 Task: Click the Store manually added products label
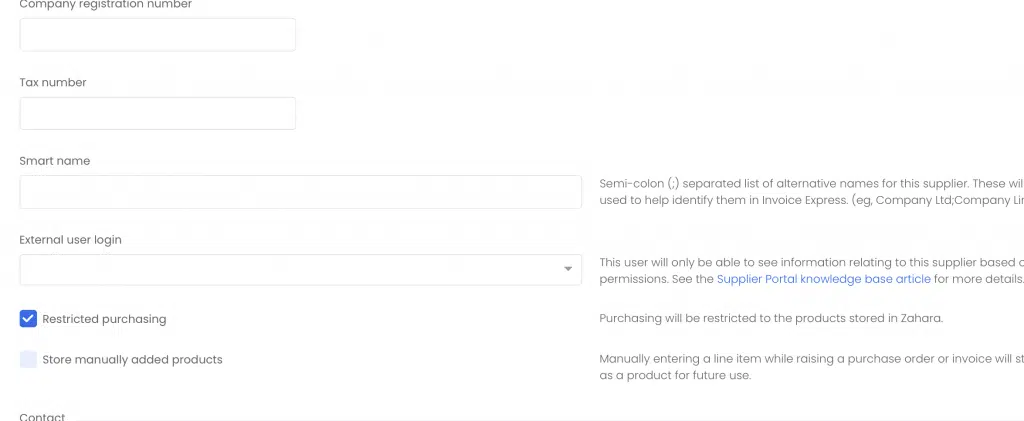pyautogui.click(x=133, y=360)
